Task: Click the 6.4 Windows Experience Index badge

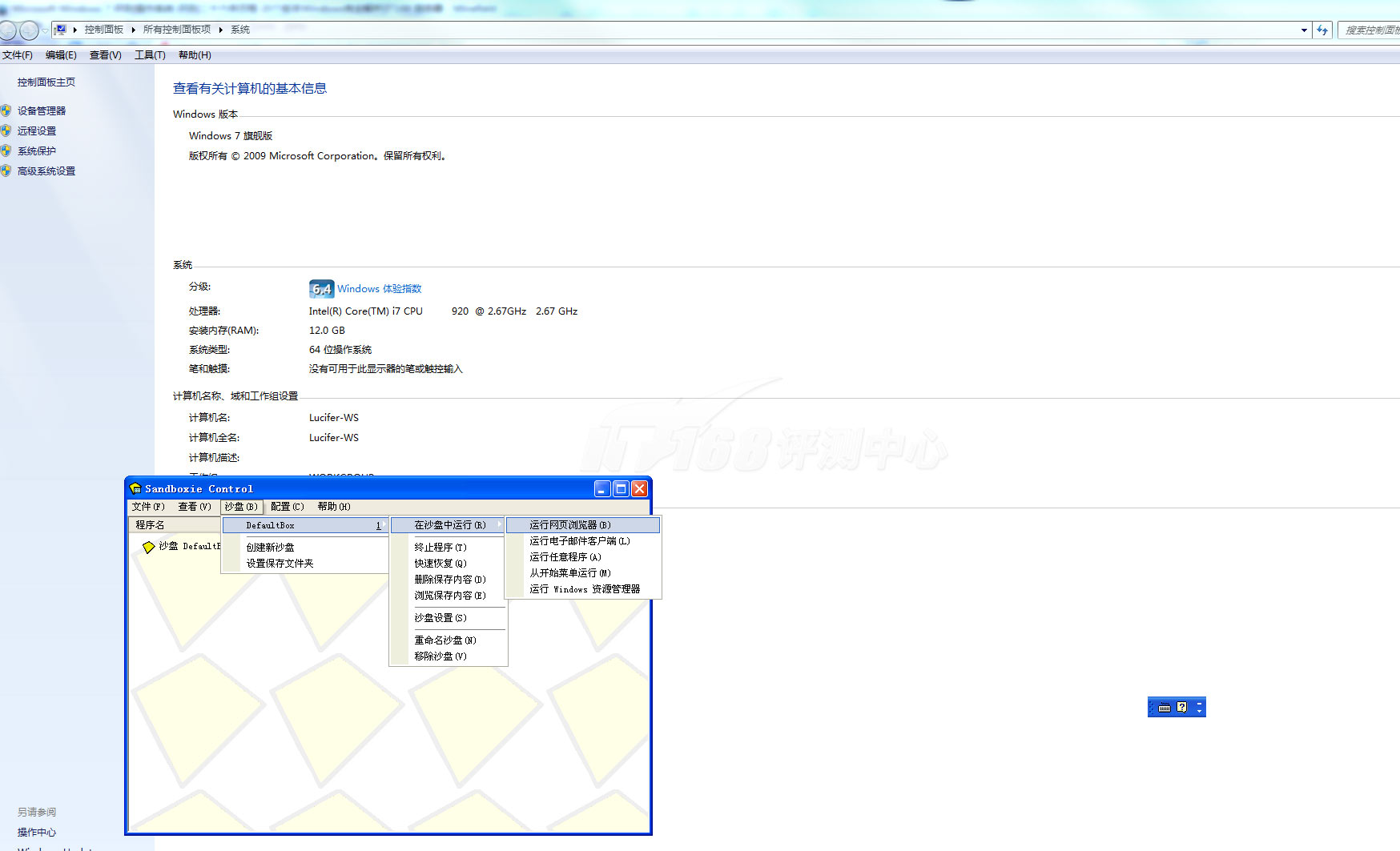Action: point(321,289)
